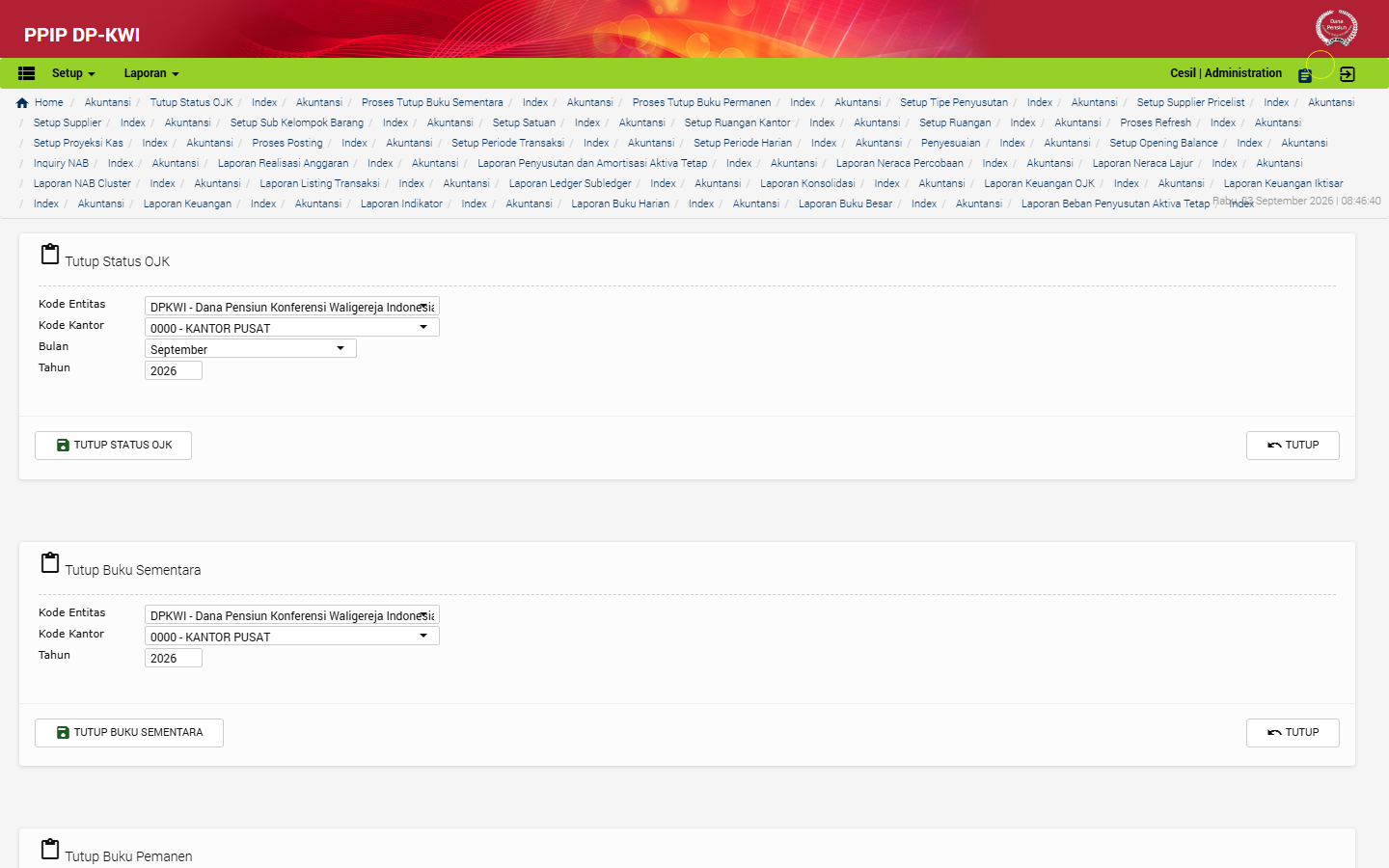
Task: Open the Home breadcrumb link
Action: pos(49,102)
